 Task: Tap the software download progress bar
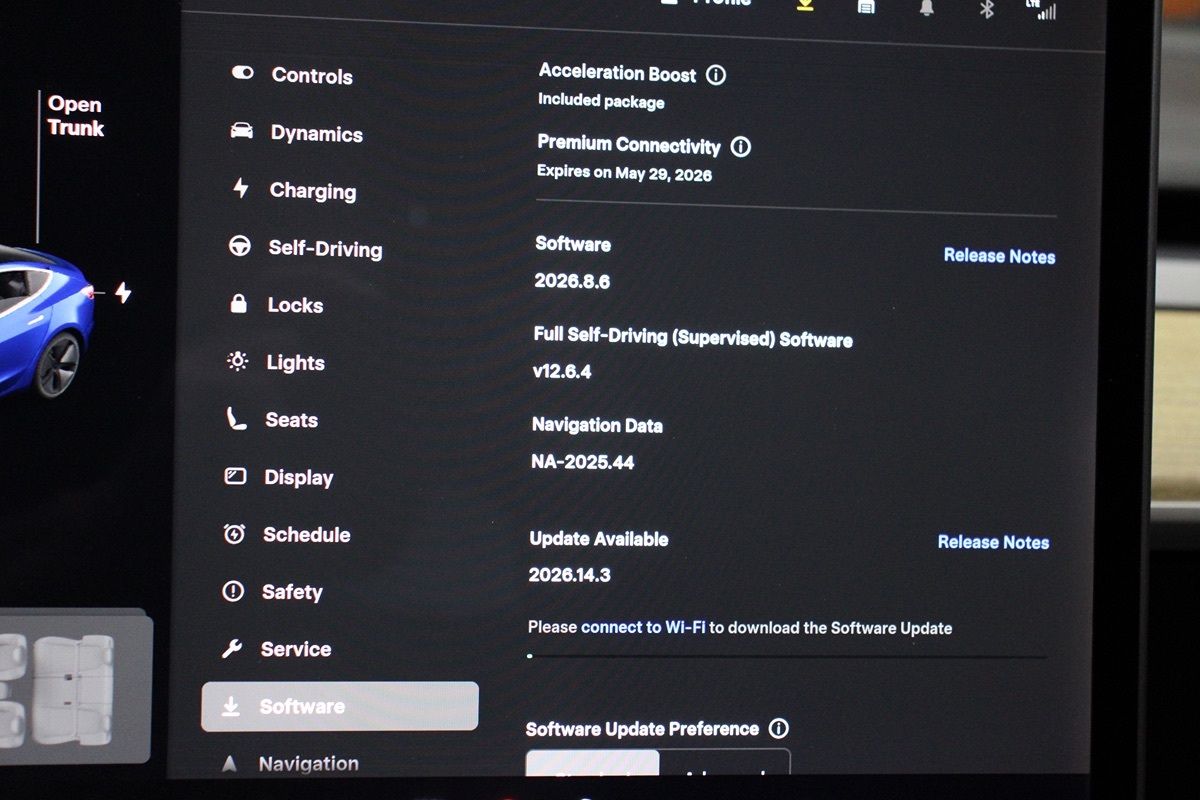click(787, 657)
